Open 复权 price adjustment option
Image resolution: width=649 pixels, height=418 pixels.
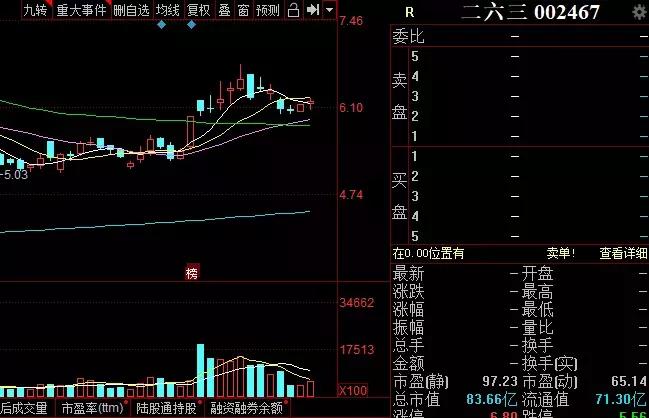[x=199, y=10]
